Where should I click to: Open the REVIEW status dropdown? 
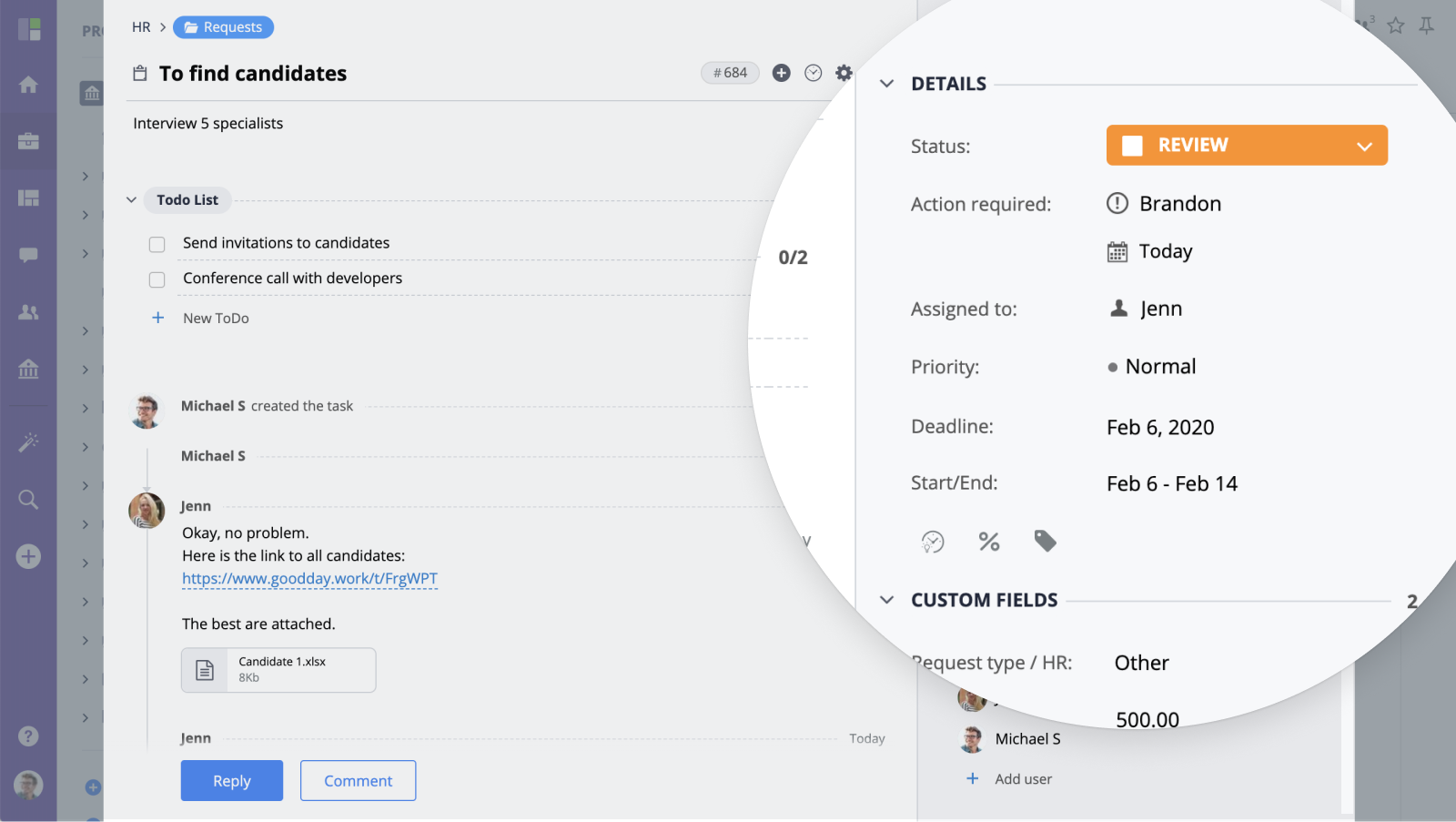point(1247,146)
